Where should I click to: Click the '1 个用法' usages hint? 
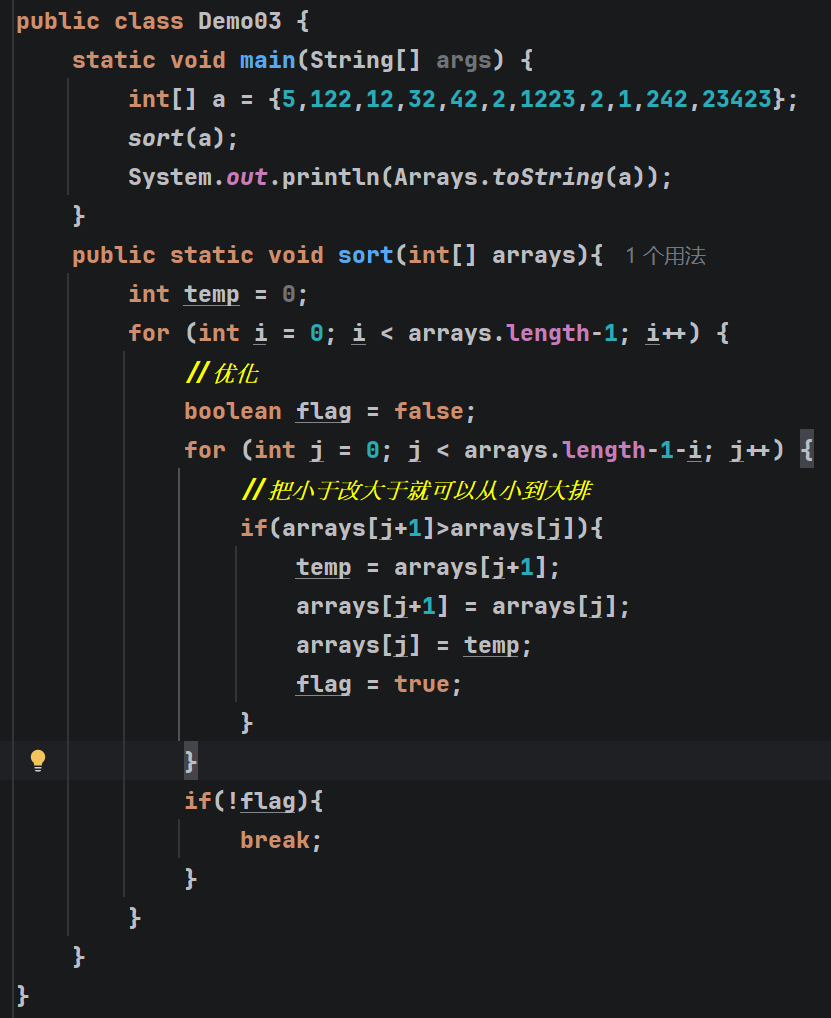(x=665, y=255)
